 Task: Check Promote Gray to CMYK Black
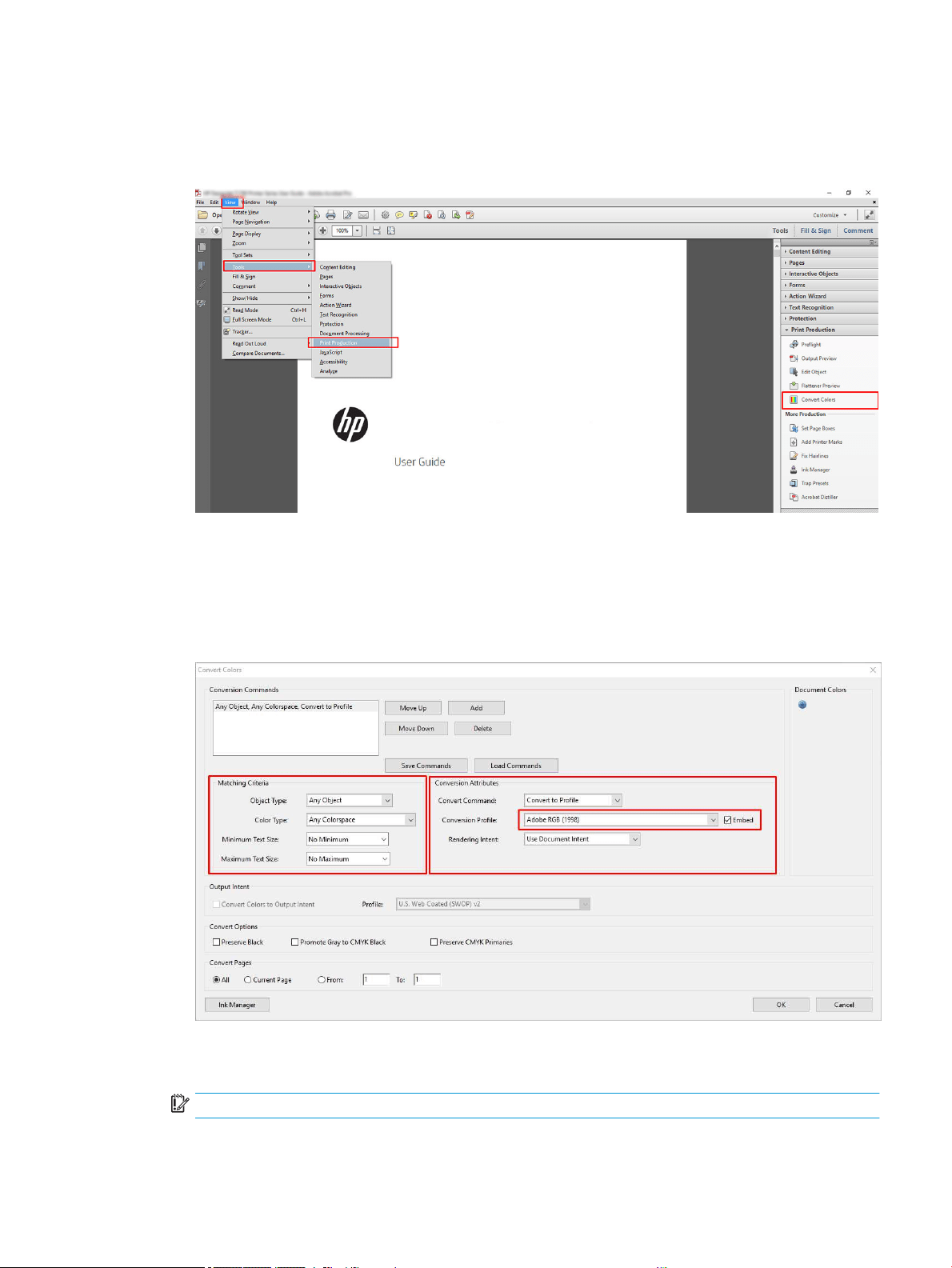click(294, 942)
